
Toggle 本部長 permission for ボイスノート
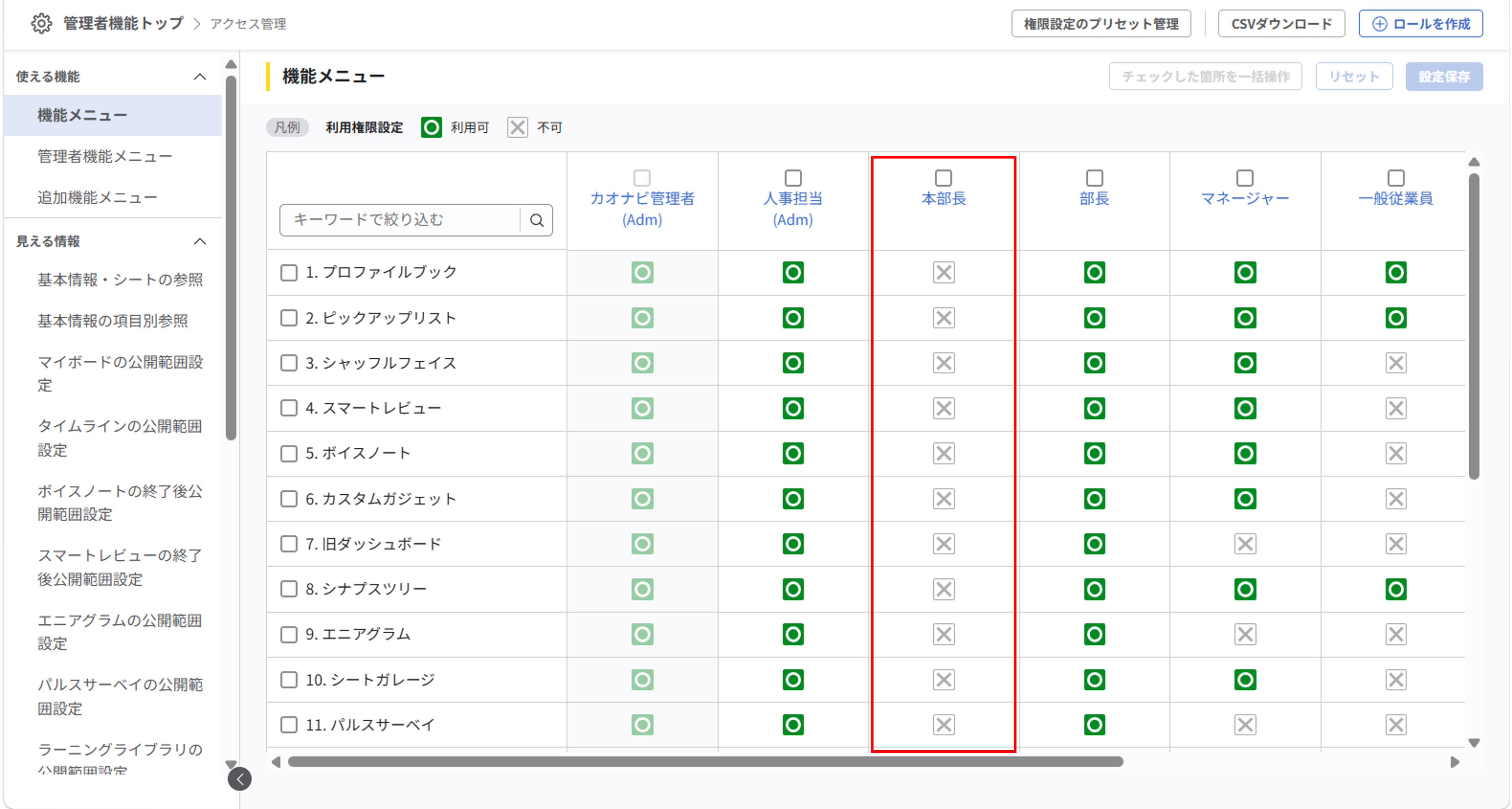[944, 453]
